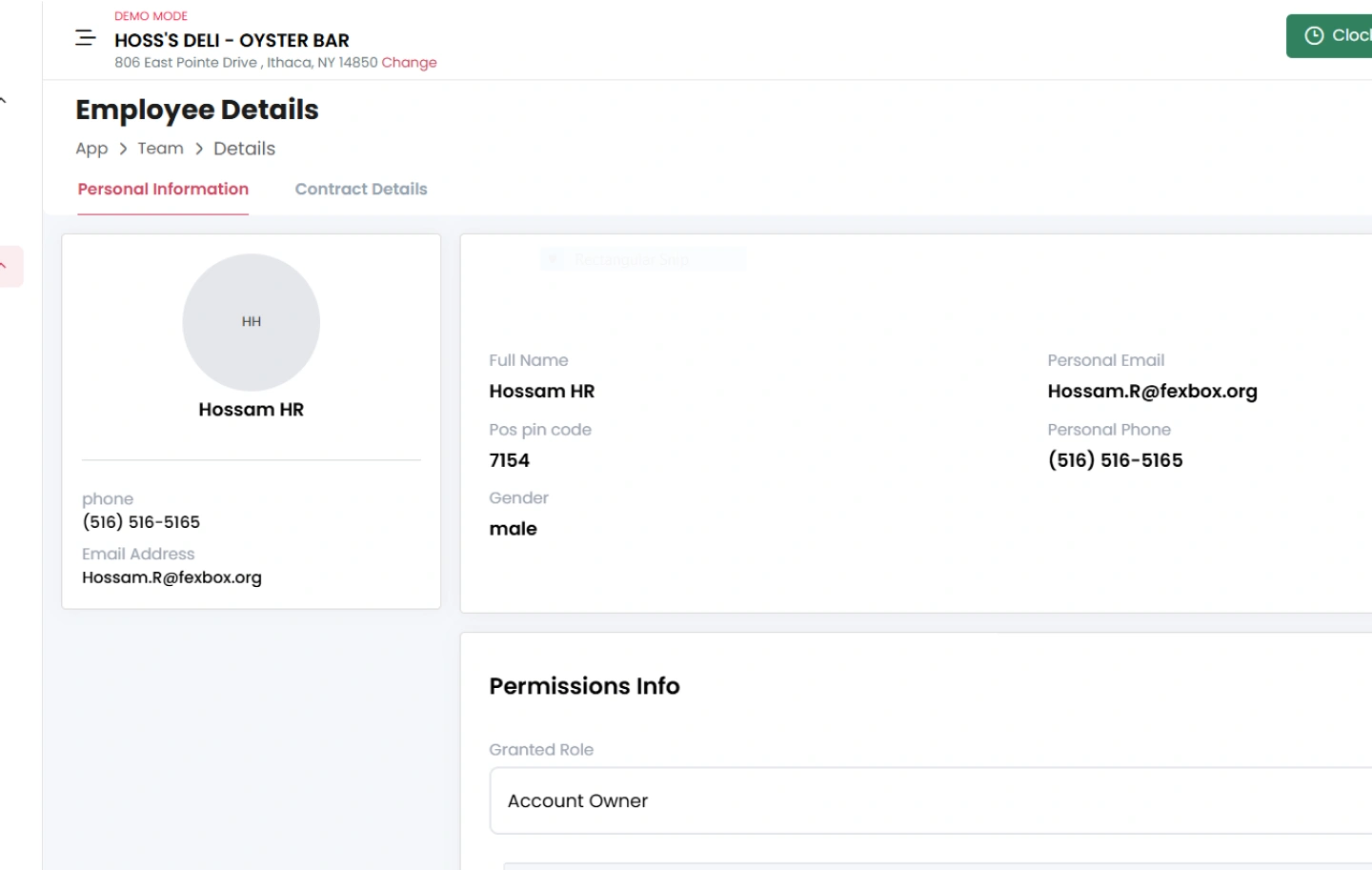This screenshot has height=870, width=1372.
Task: Click the HH avatar circle
Action: click(251, 322)
